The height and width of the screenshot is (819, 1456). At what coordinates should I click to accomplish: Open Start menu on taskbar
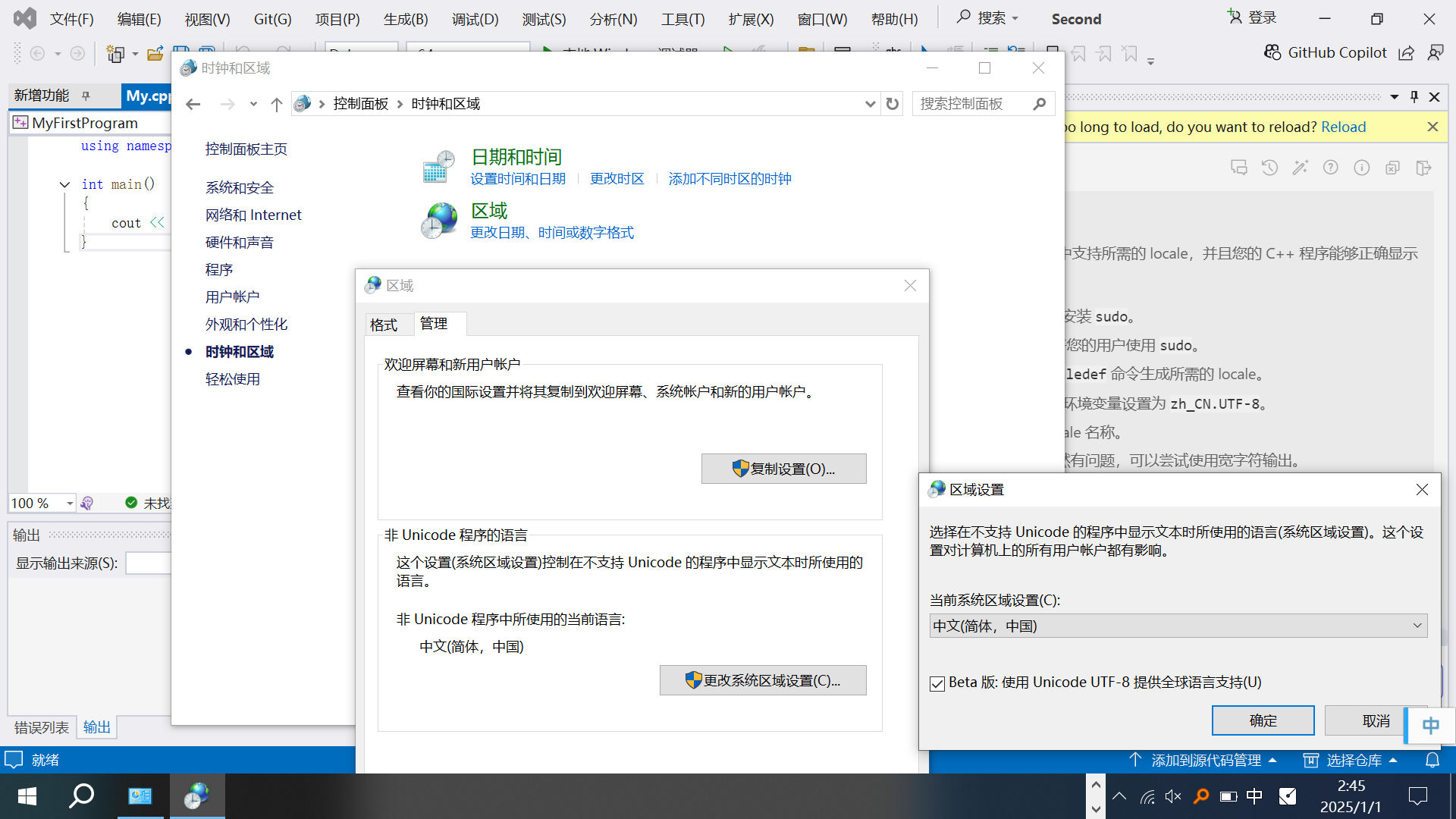27,795
